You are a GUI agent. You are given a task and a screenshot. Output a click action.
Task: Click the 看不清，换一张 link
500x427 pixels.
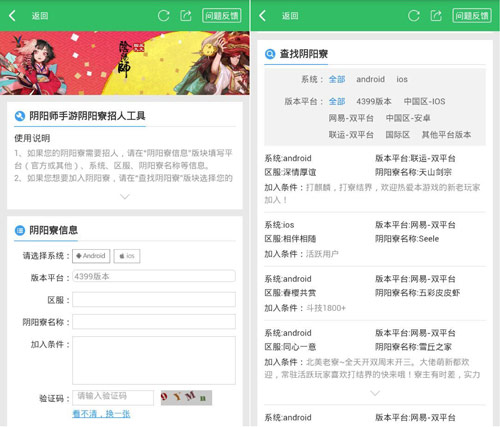pos(101,414)
